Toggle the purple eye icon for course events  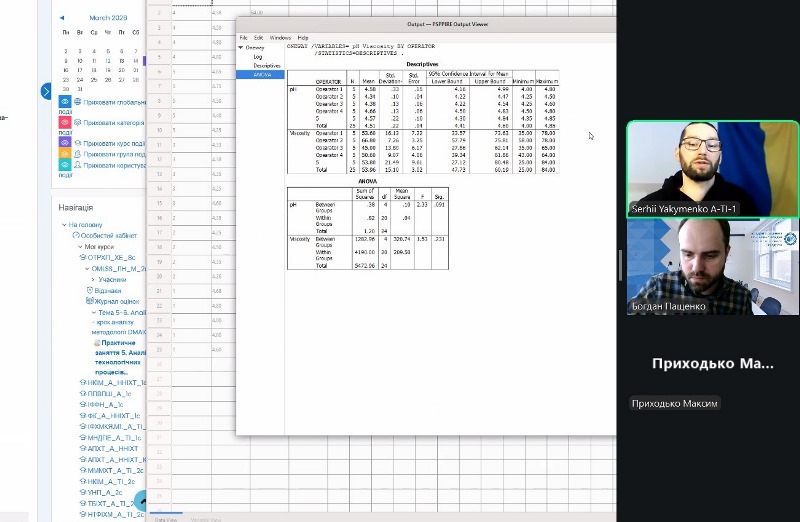click(65, 143)
